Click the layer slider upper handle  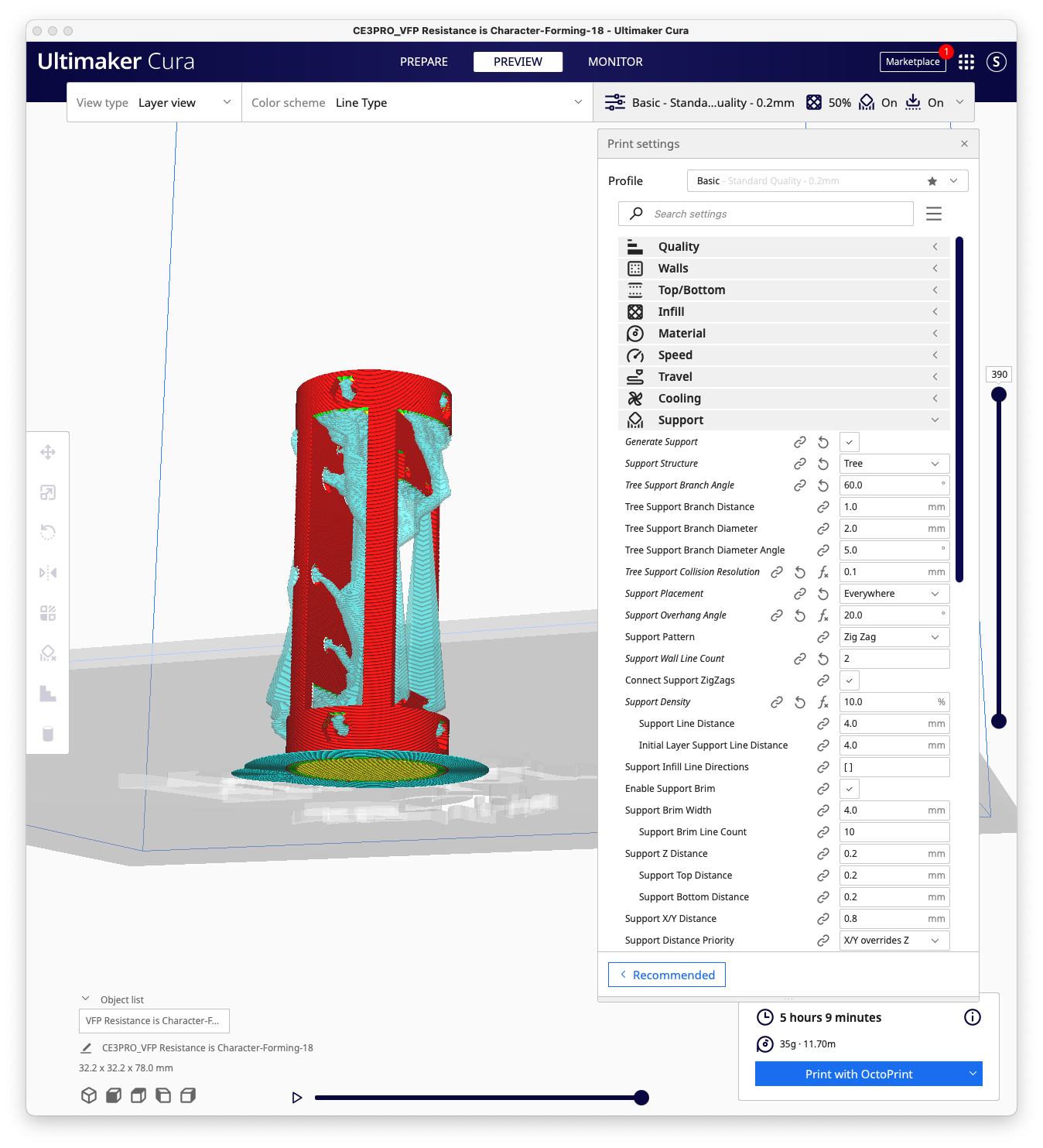(999, 395)
